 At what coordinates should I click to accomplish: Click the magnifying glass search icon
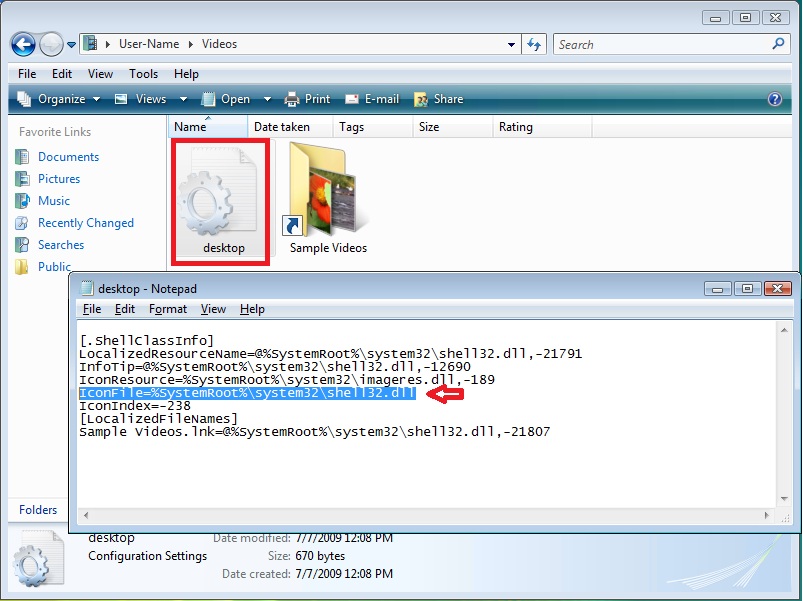click(778, 44)
